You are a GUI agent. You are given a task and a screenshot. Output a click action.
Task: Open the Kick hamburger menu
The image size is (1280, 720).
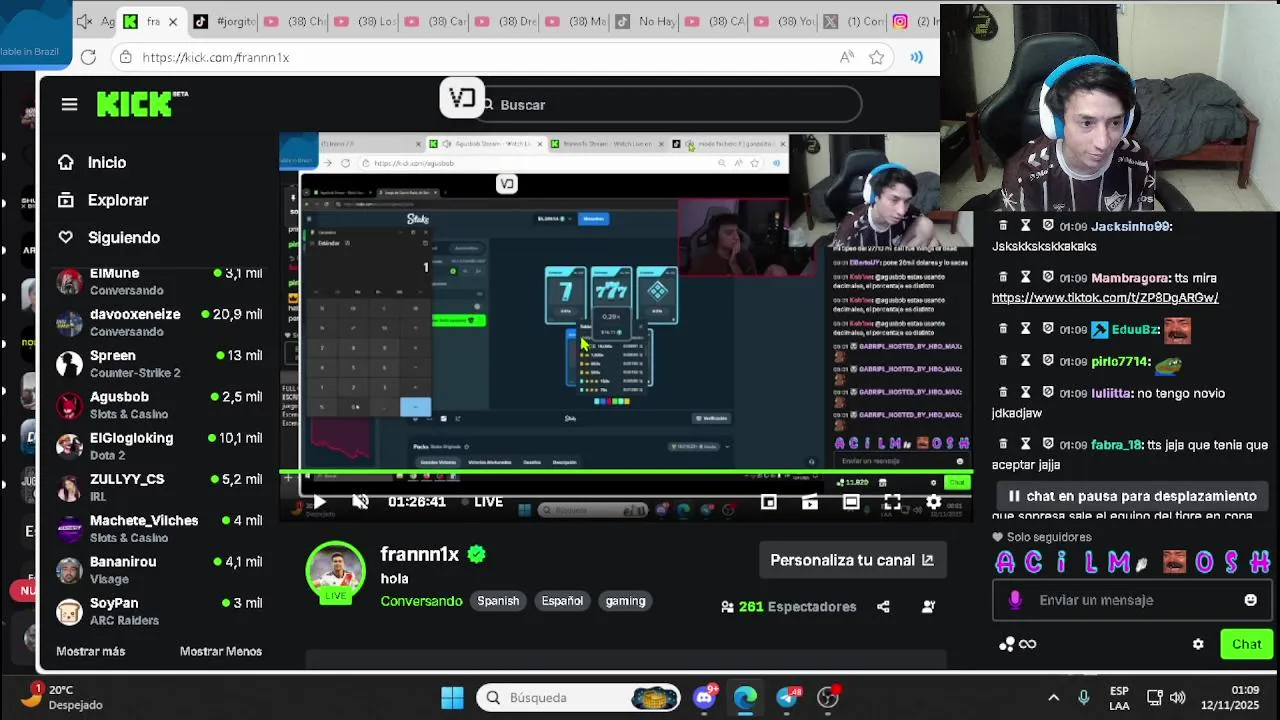click(x=69, y=104)
